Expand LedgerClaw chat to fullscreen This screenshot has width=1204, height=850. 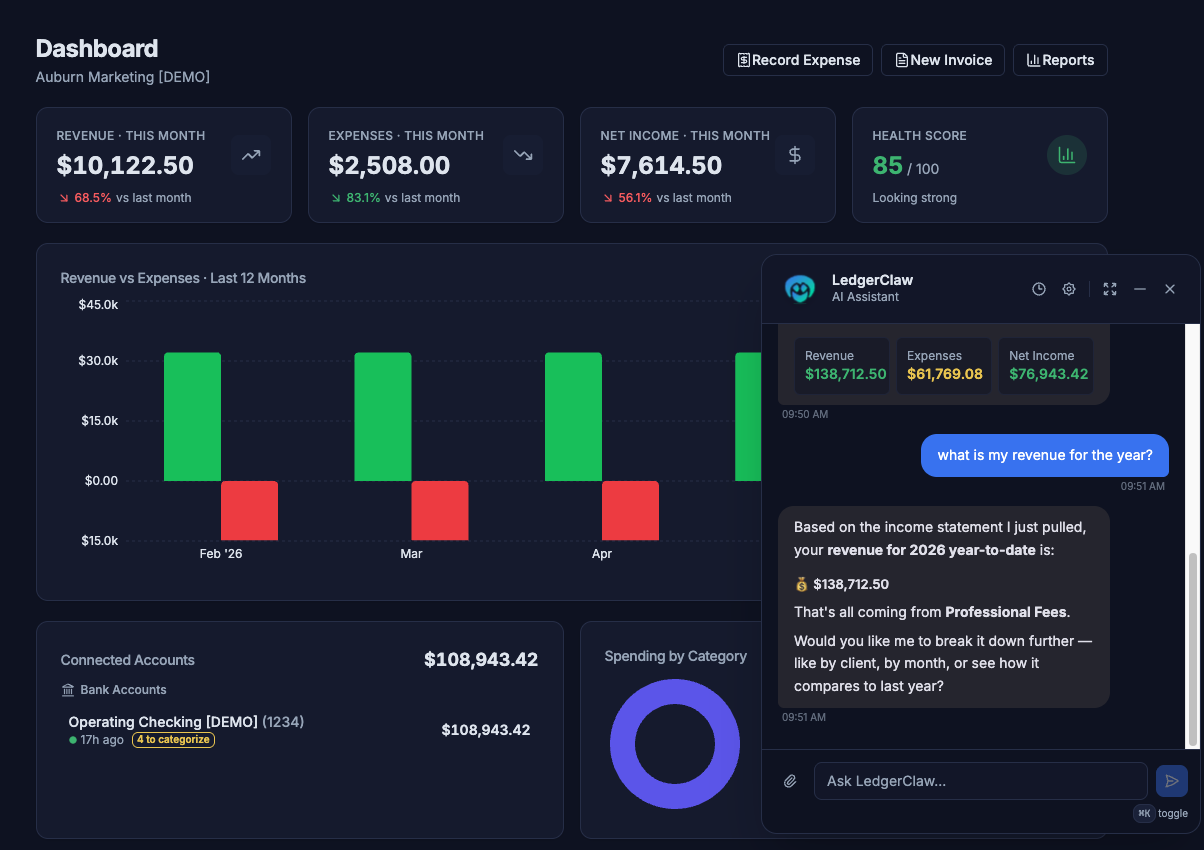(x=1110, y=289)
